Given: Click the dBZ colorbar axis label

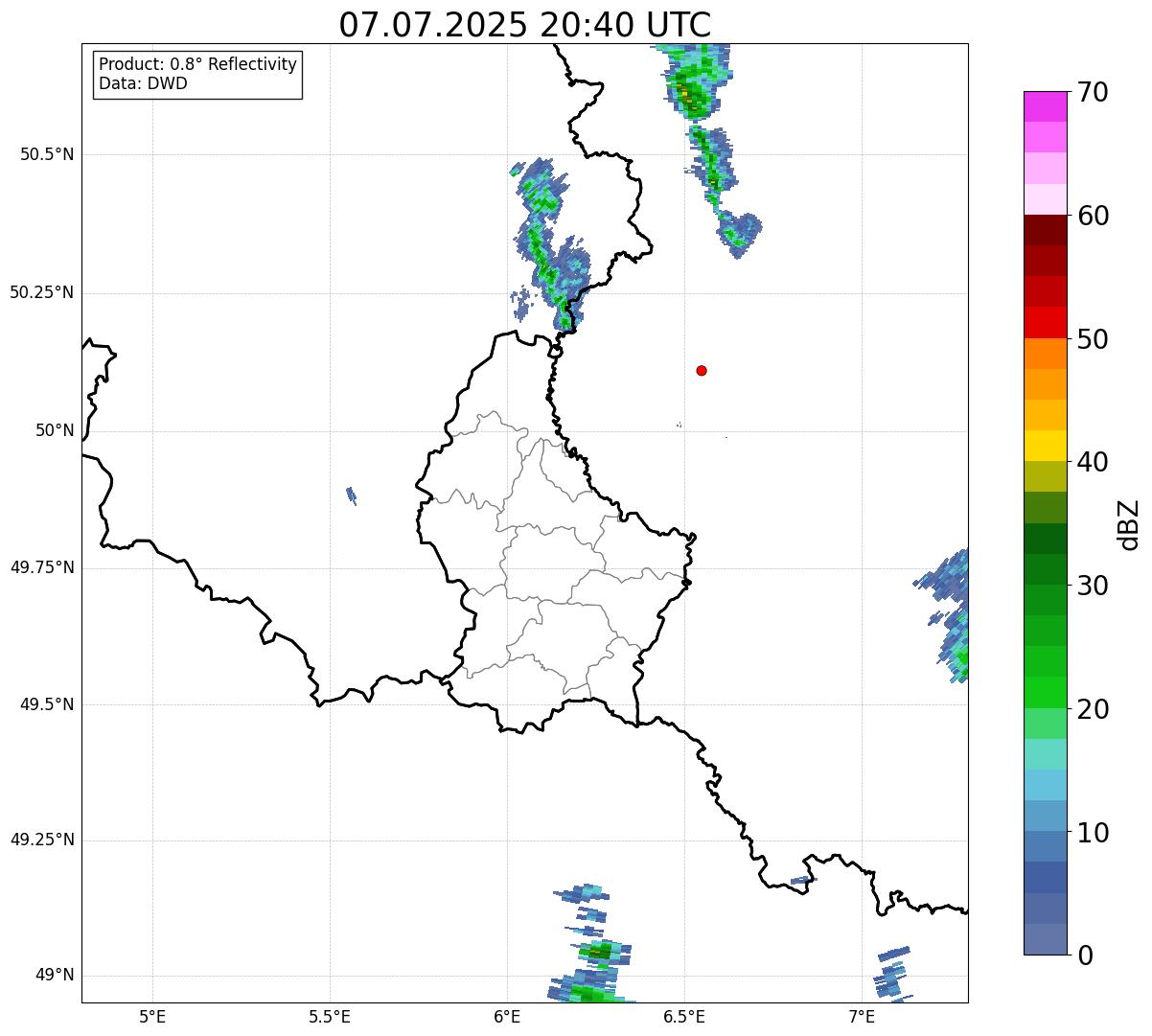Looking at the screenshot, I should coord(1129,524).
